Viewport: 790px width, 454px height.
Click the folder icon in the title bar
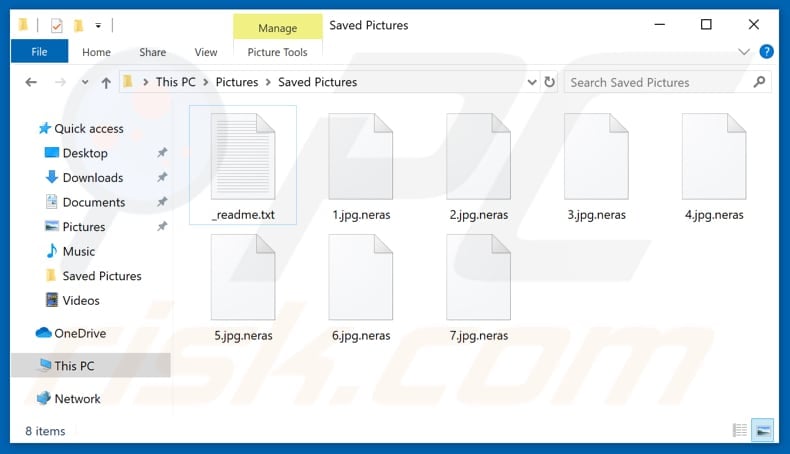[23, 25]
